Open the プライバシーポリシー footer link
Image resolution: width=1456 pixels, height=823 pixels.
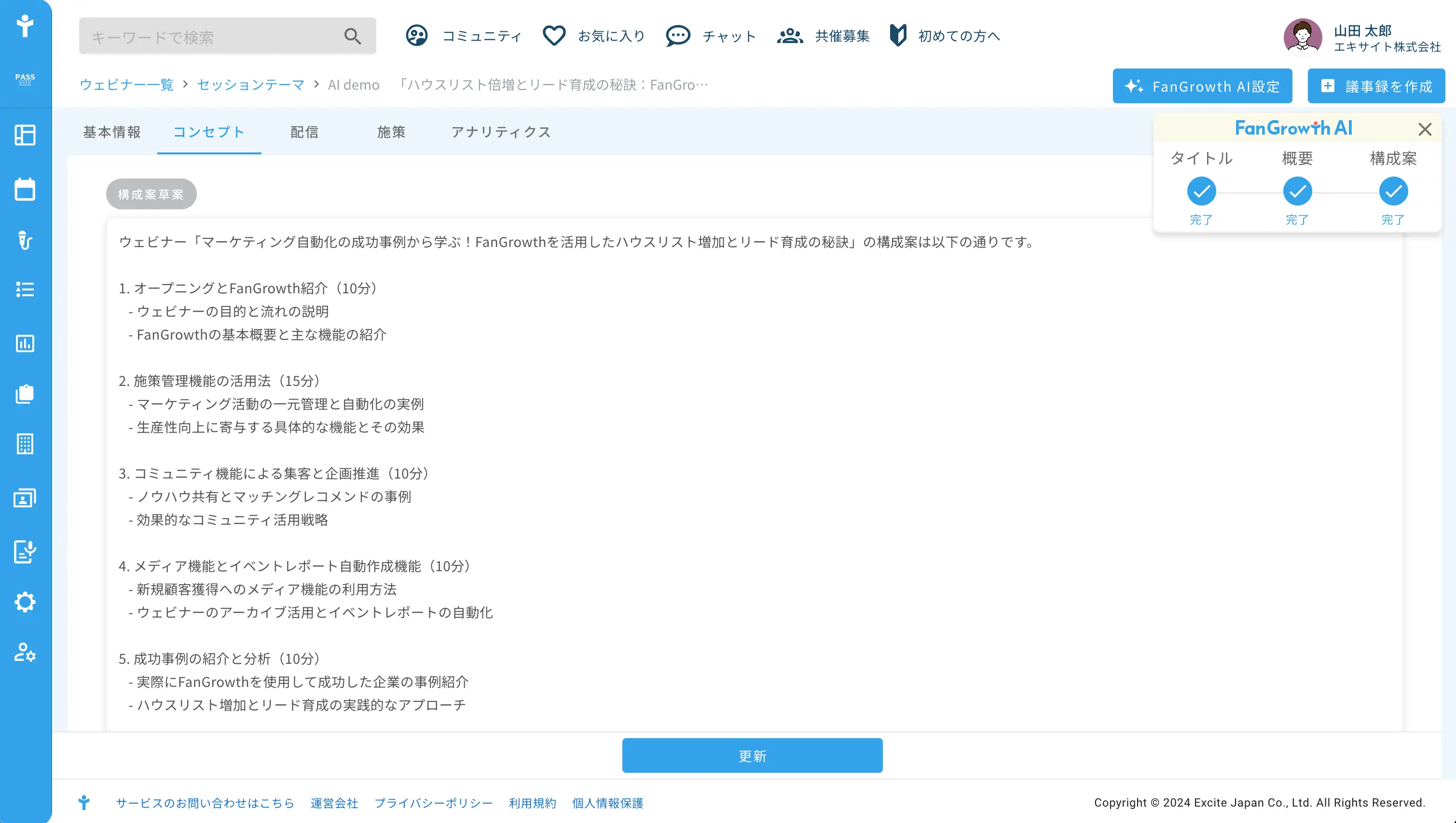coord(434,803)
